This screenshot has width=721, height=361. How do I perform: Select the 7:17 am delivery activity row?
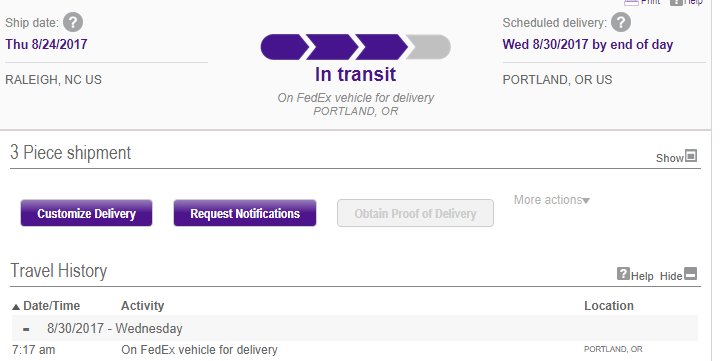pos(355,350)
